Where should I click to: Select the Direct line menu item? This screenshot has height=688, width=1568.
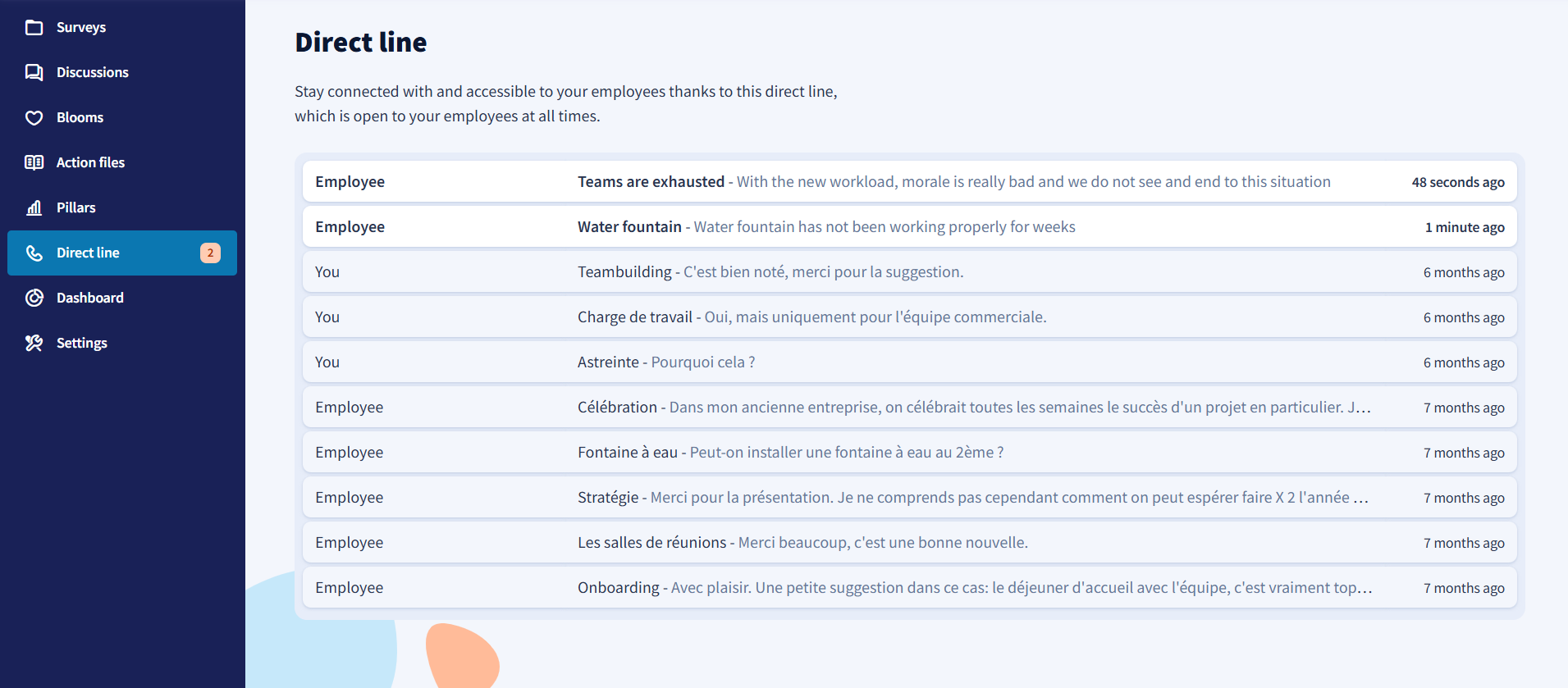pos(122,253)
